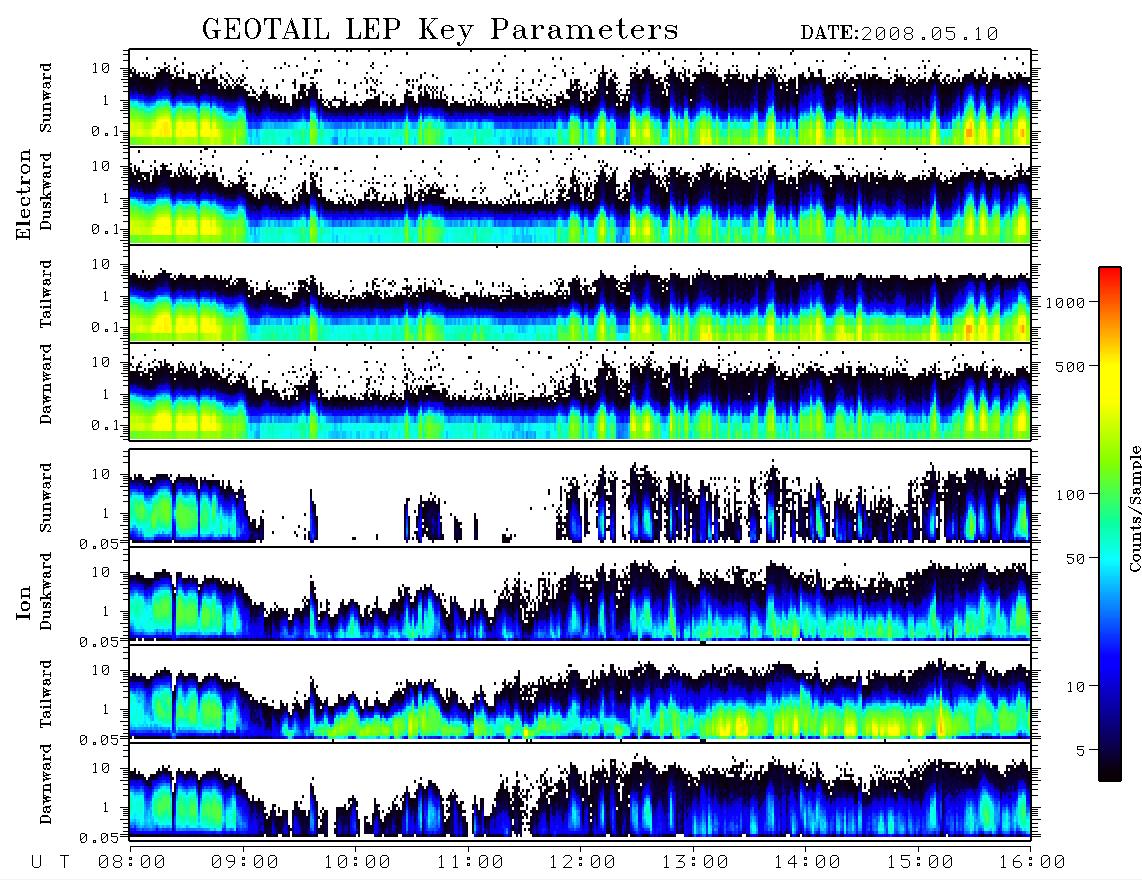Click the 15:00 time axis label

(x=920, y=862)
